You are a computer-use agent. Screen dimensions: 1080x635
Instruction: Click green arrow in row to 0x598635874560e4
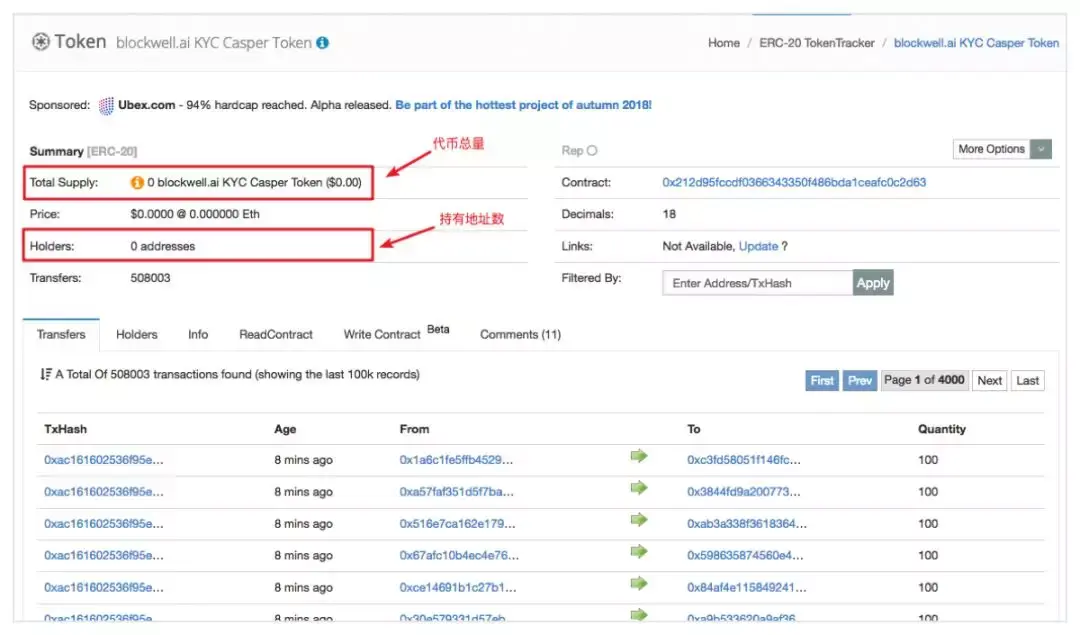[x=638, y=552]
